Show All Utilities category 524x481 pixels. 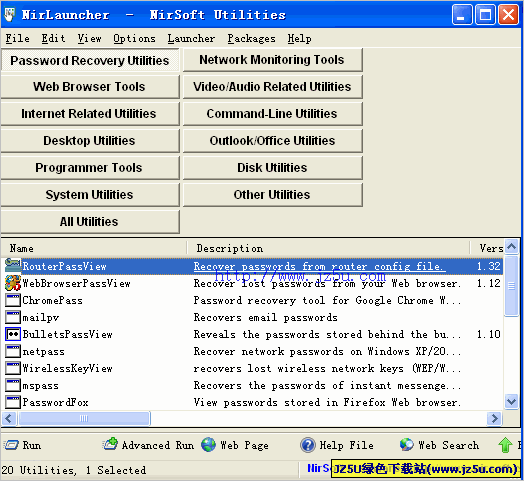click(x=90, y=222)
